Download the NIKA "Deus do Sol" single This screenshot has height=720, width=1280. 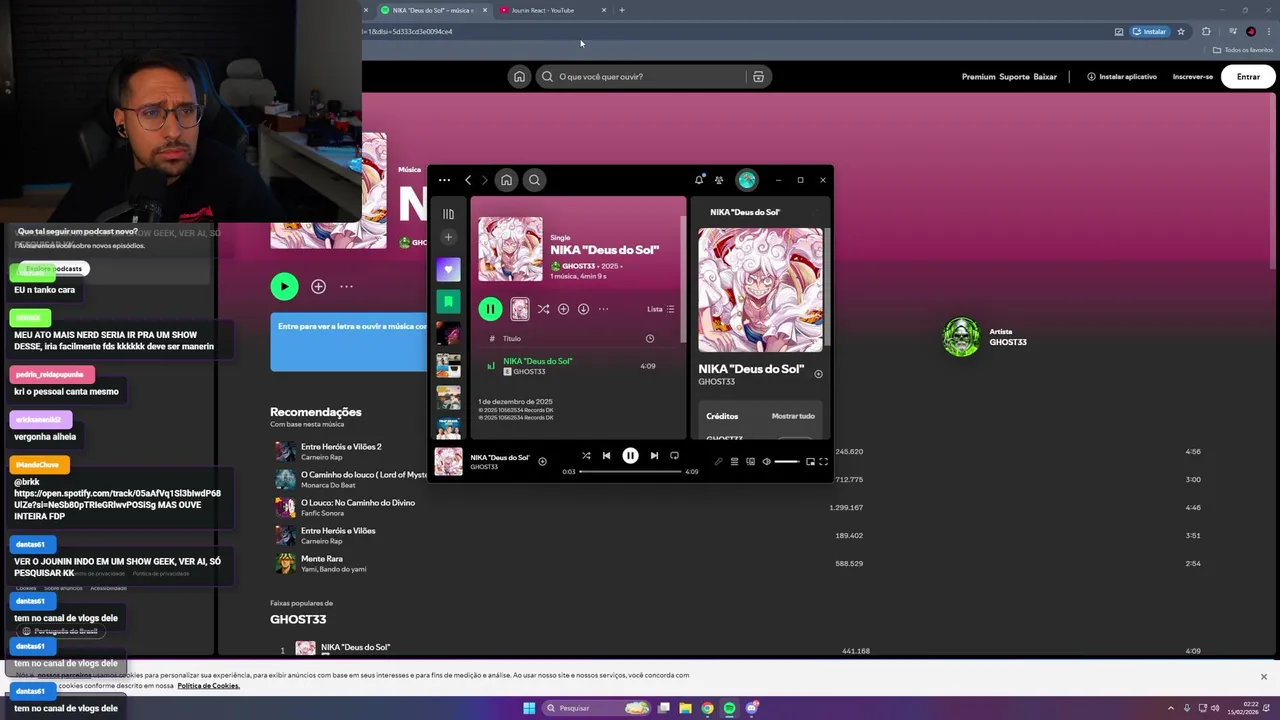pyautogui.click(x=583, y=309)
